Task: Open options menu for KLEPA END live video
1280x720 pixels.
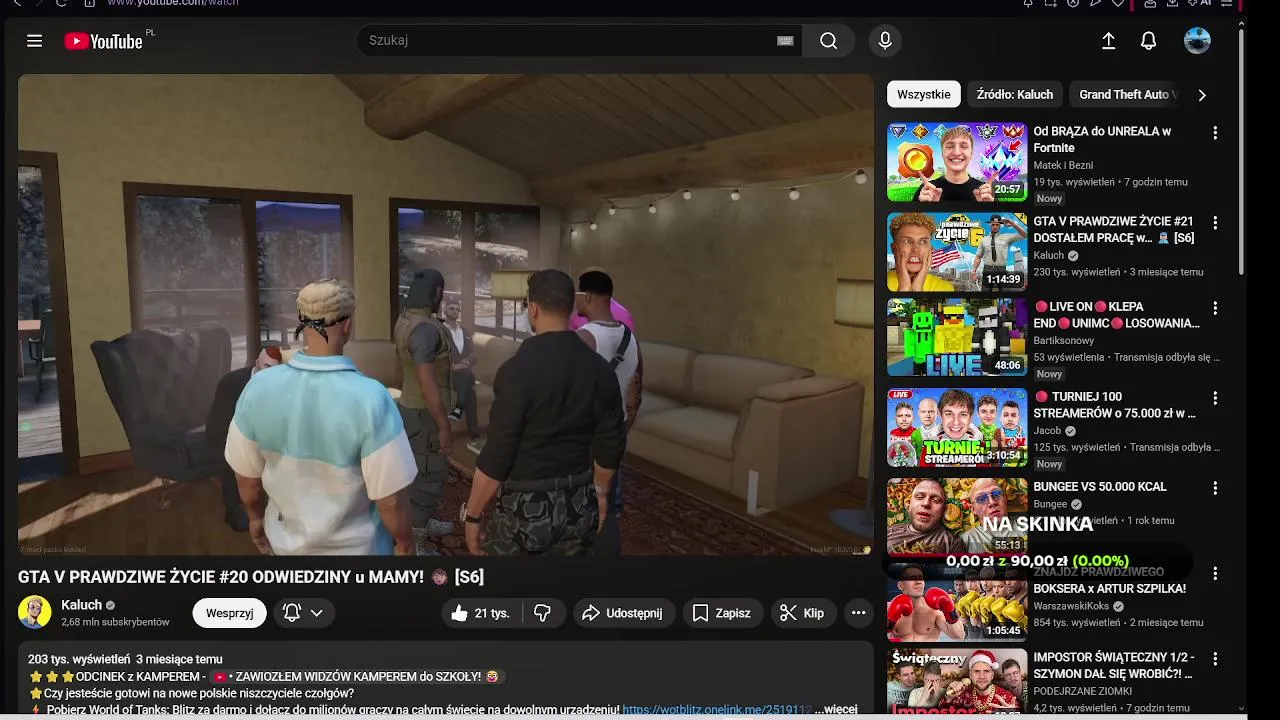Action: click(x=1215, y=309)
